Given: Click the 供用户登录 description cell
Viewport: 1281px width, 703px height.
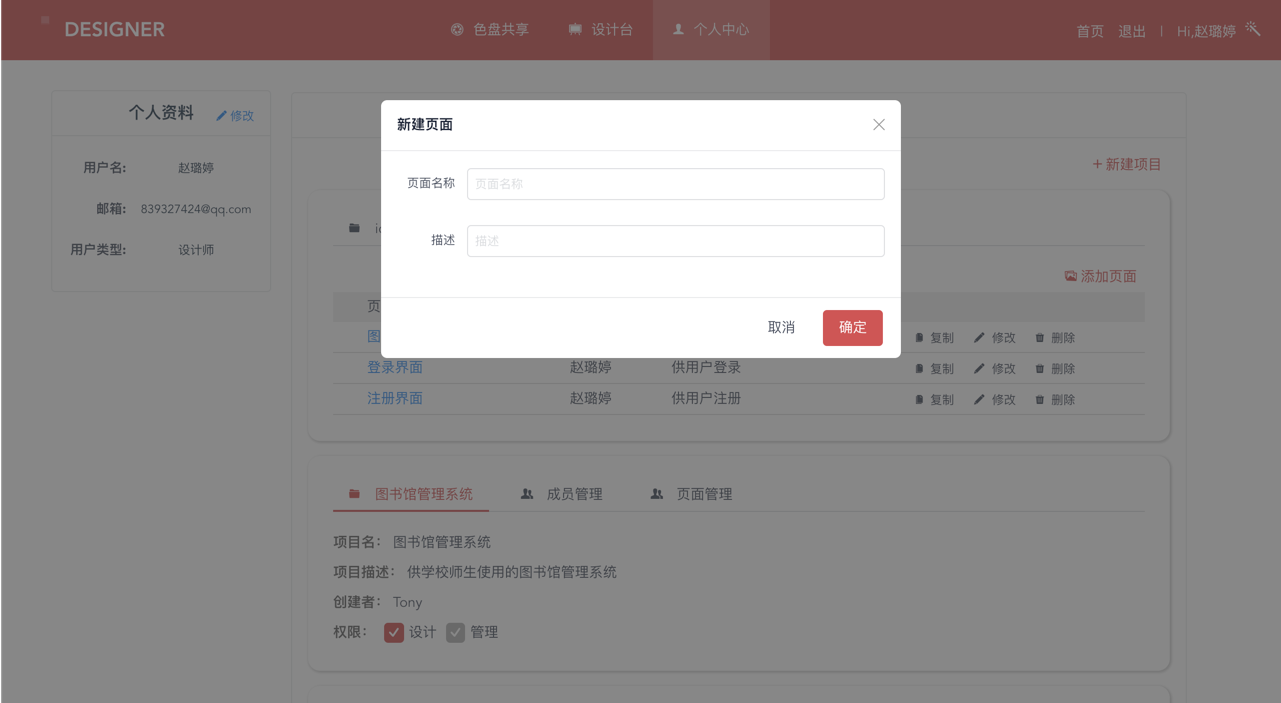Looking at the screenshot, I should coord(706,367).
